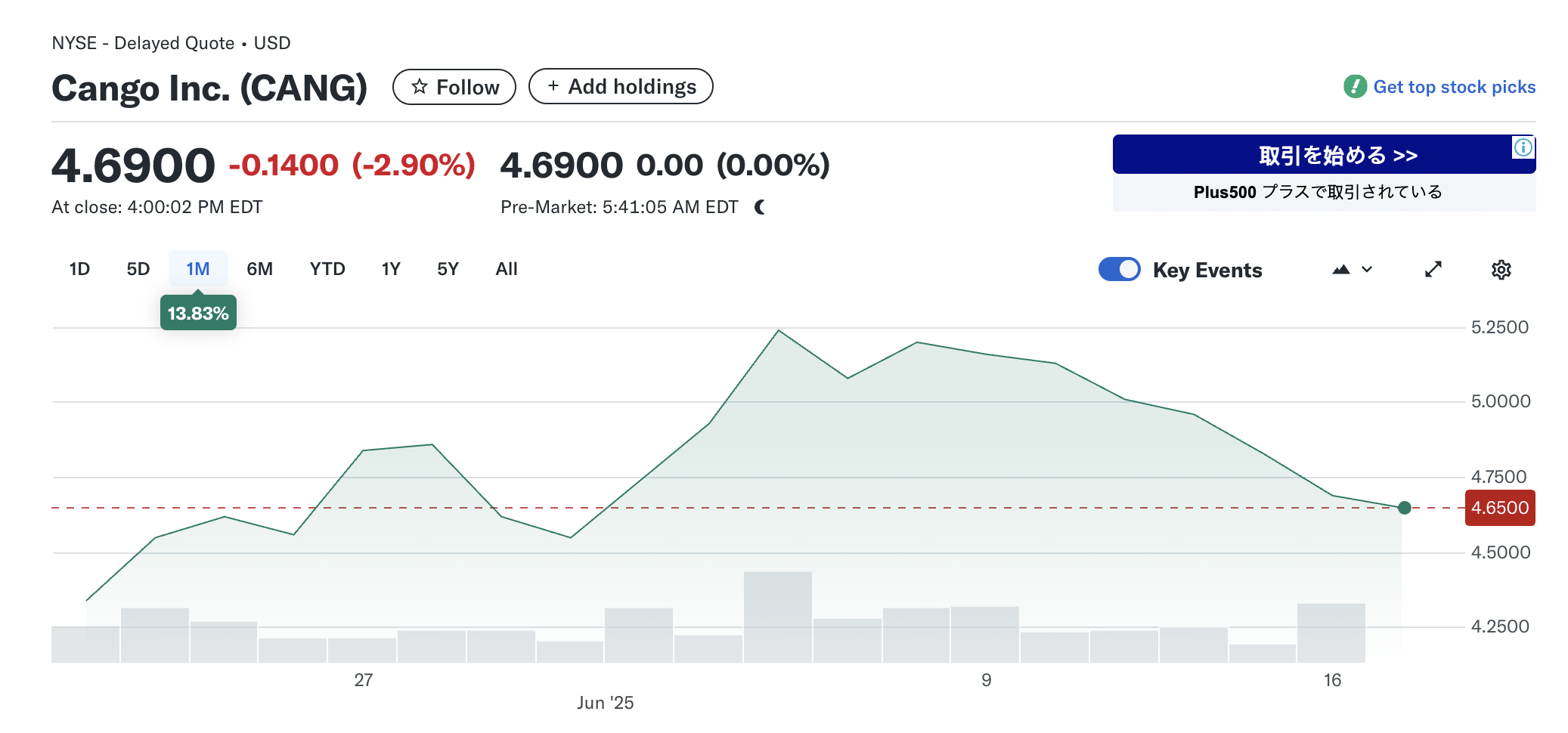Open chart settings gear icon
The height and width of the screenshot is (733, 1568).
pyautogui.click(x=1501, y=270)
